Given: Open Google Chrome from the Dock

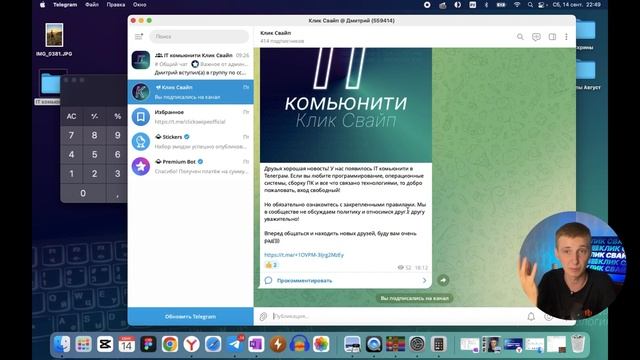Looking at the screenshot, I should [x=170, y=344].
